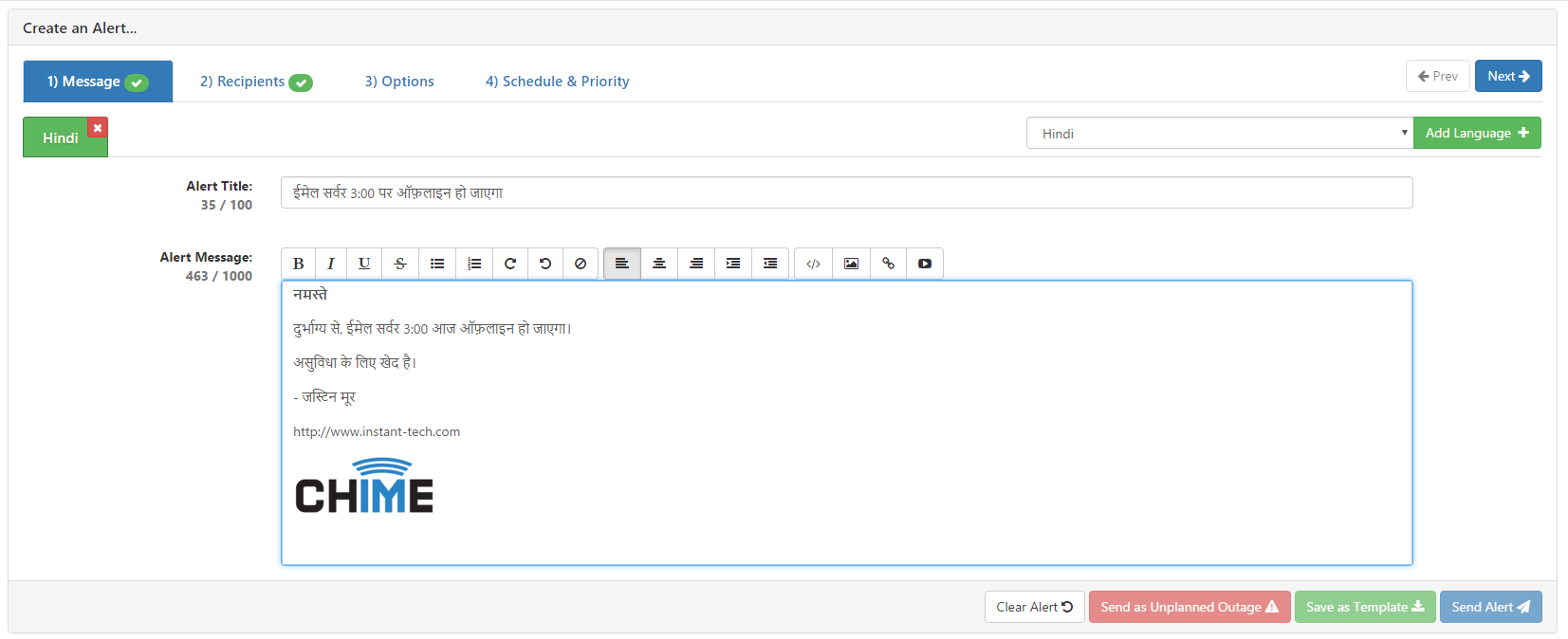Click the undo icon in toolbar
This screenshot has height=639, width=1568.
545,264
